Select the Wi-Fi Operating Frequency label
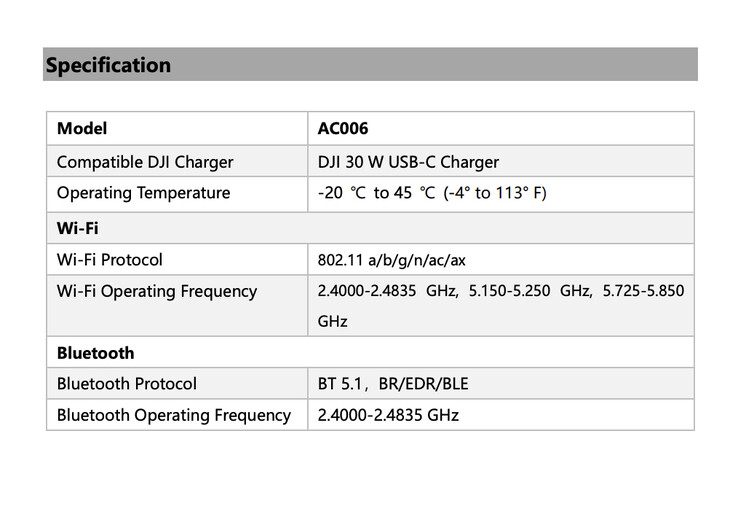 coord(157,291)
